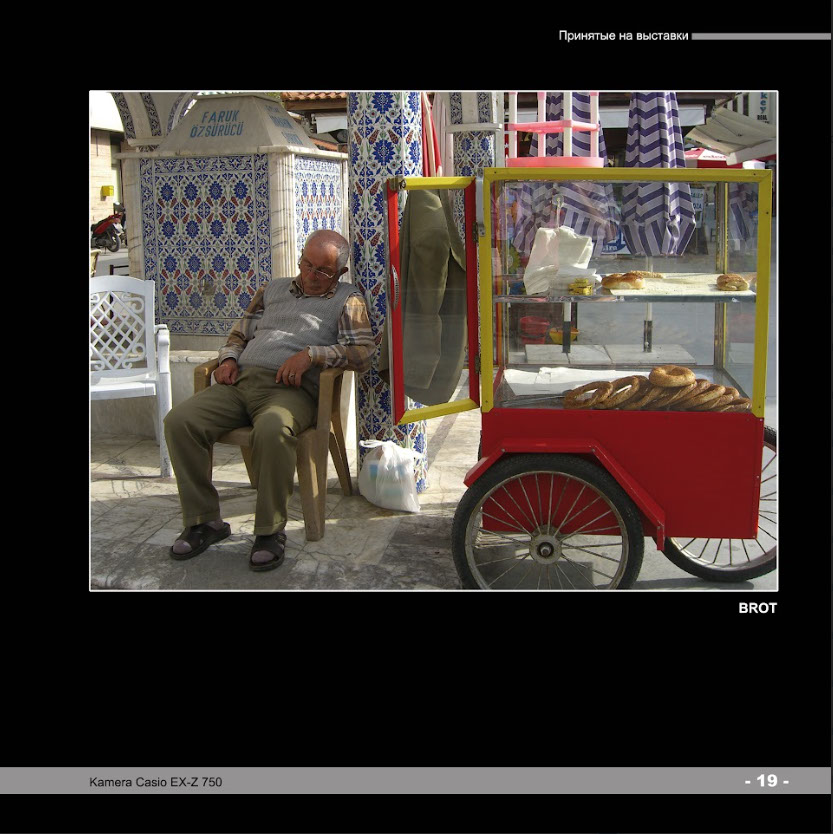
Task: Click the photo of the sleeping bread vendor
Action: point(434,341)
